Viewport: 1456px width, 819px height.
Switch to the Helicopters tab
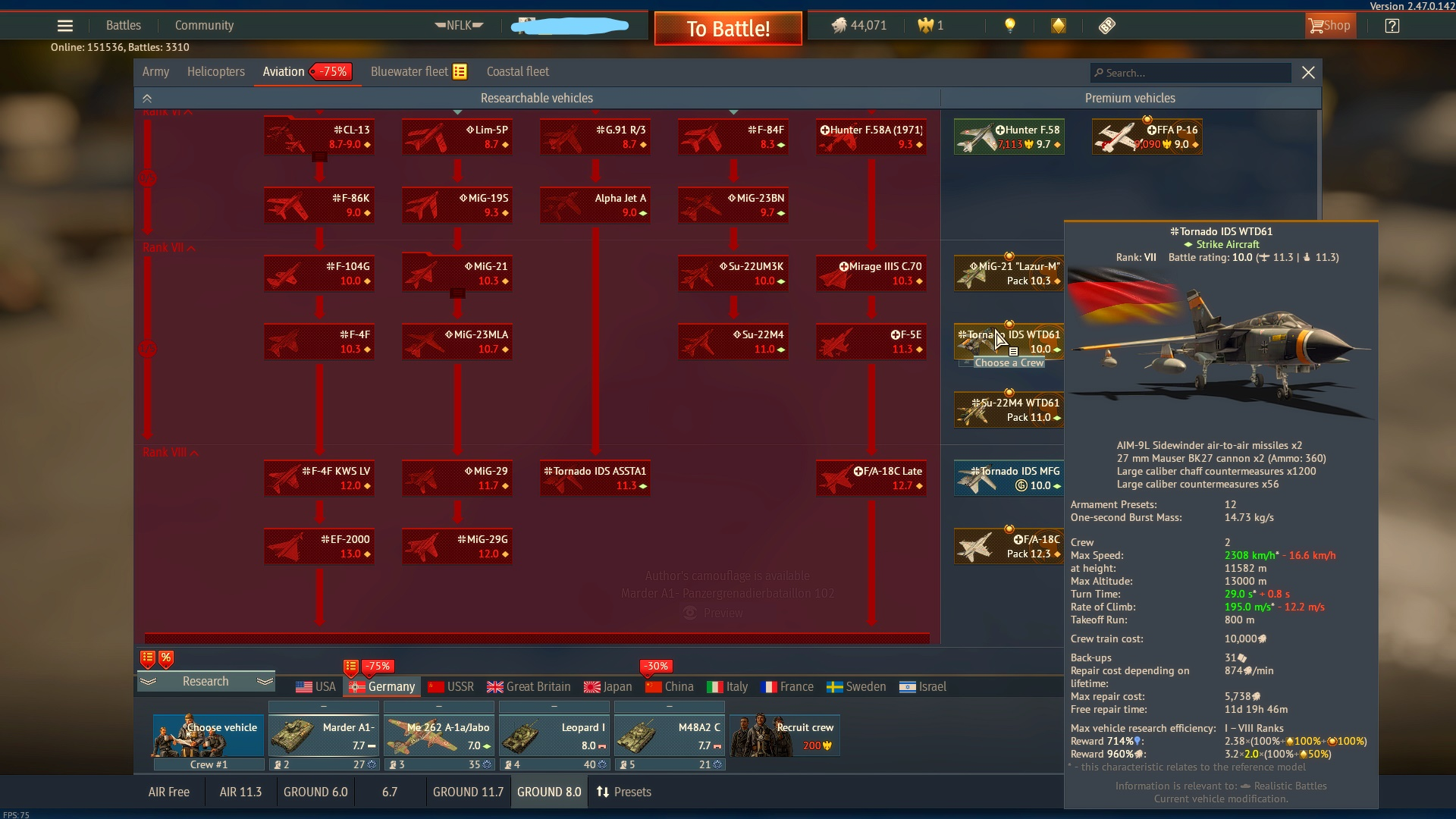click(215, 72)
